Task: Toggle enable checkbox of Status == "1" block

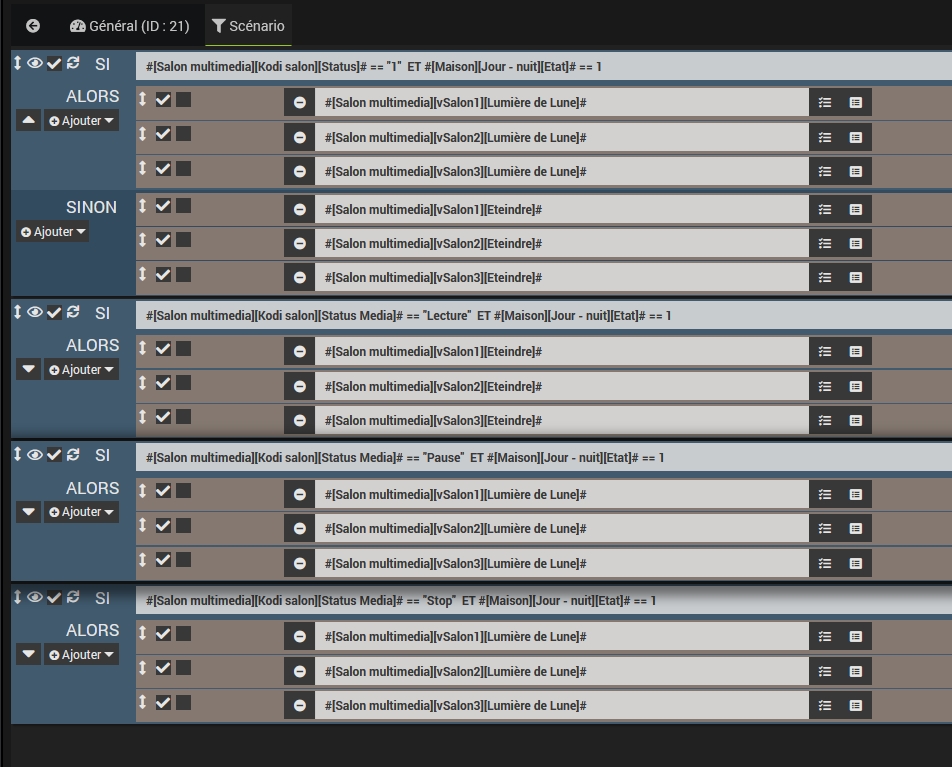Action: tap(54, 63)
